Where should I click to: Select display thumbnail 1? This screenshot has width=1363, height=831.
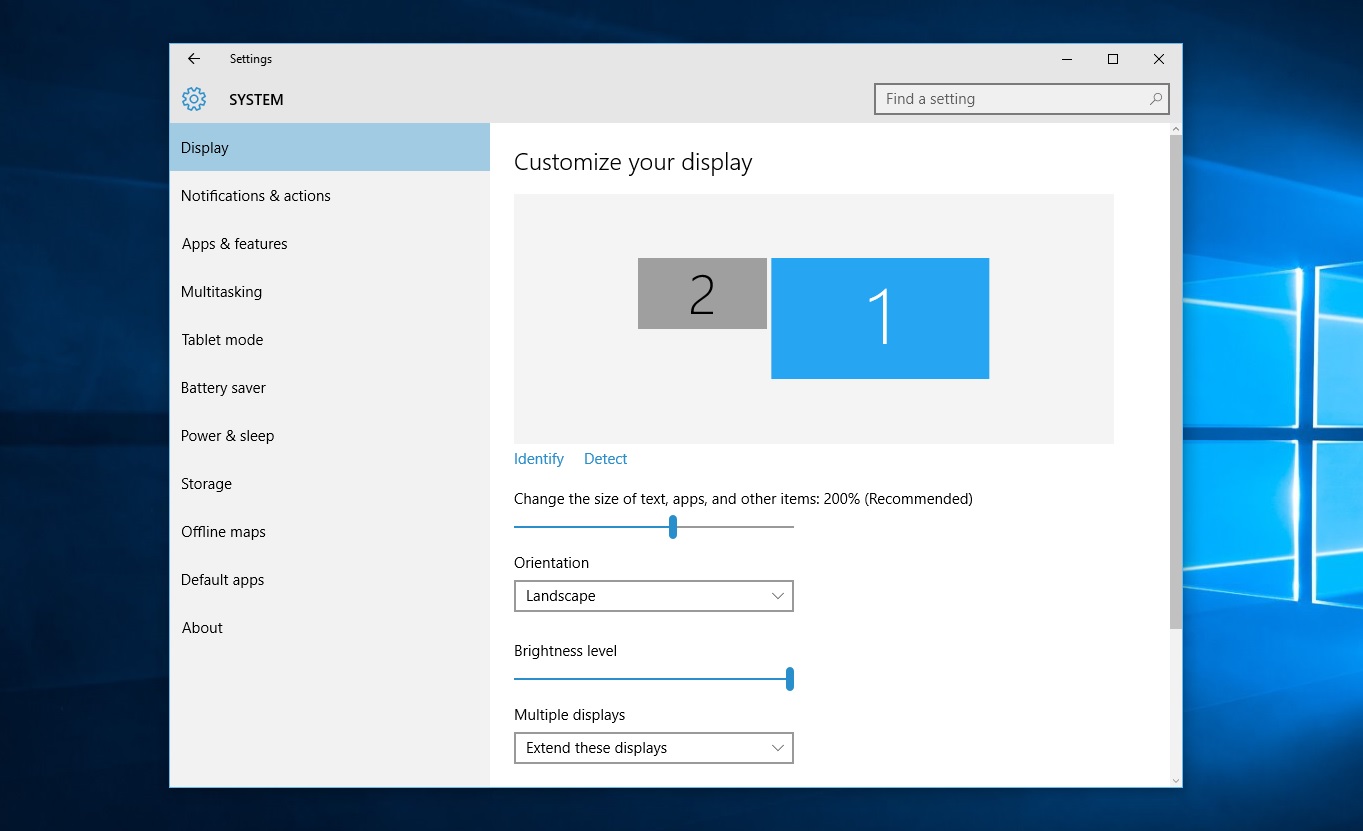(879, 318)
